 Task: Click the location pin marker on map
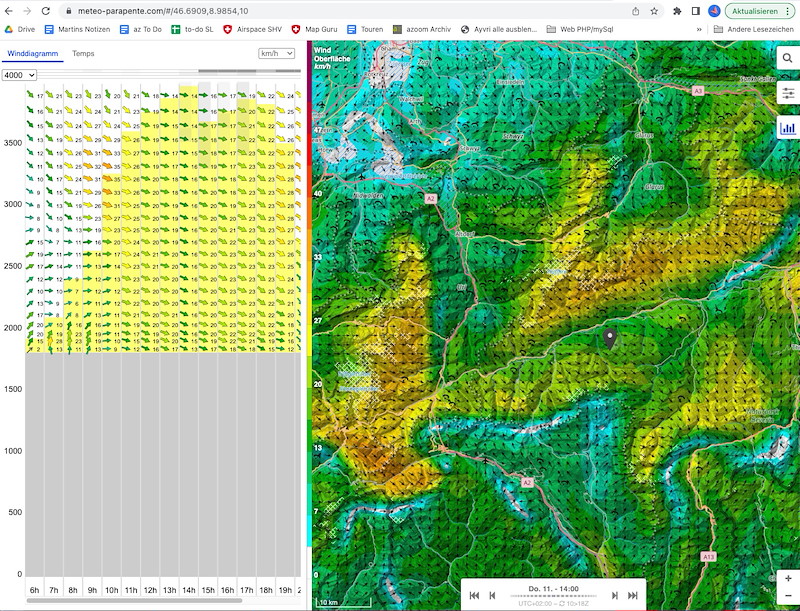click(x=609, y=338)
